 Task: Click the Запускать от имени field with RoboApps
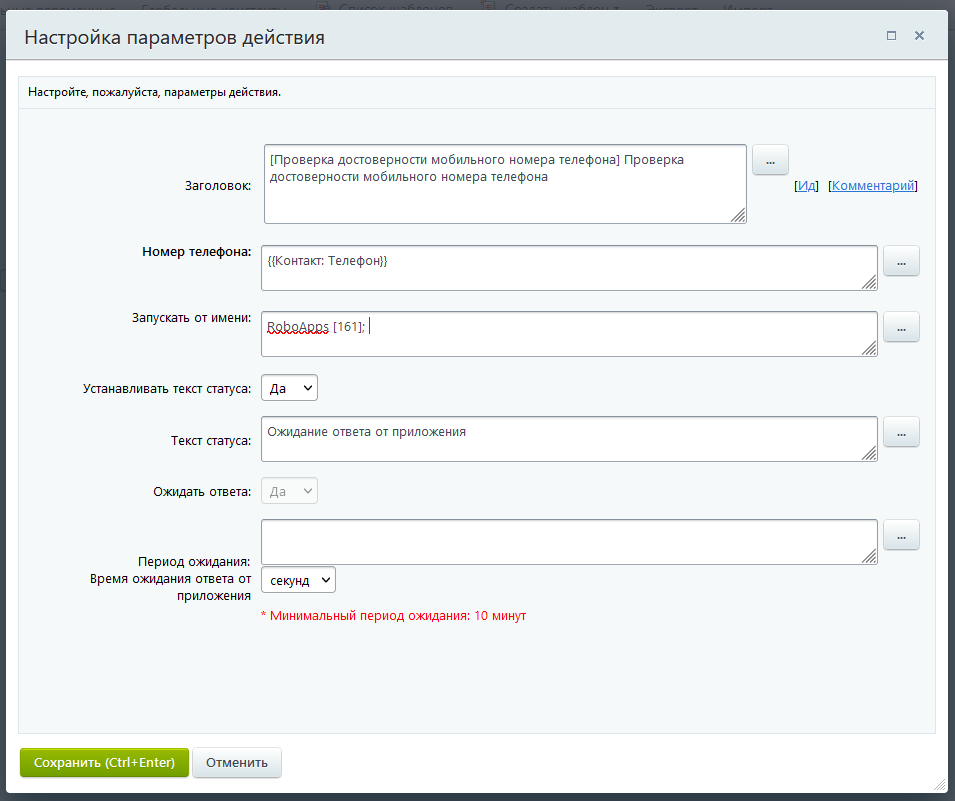(568, 334)
